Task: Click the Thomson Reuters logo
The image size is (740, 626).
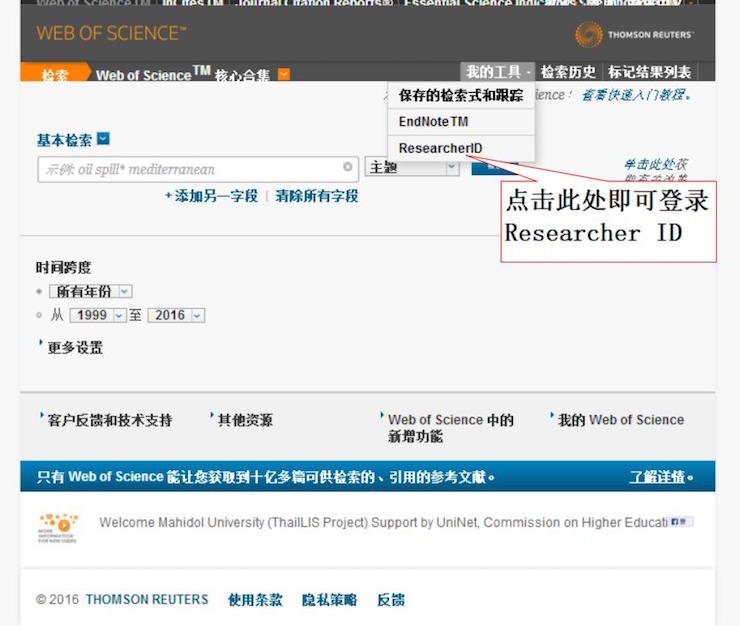Action: point(634,34)
